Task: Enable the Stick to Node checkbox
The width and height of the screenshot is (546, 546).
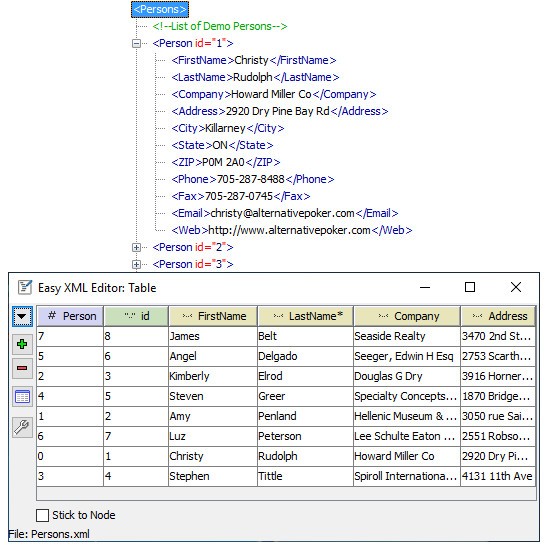Action: (42, 515)
